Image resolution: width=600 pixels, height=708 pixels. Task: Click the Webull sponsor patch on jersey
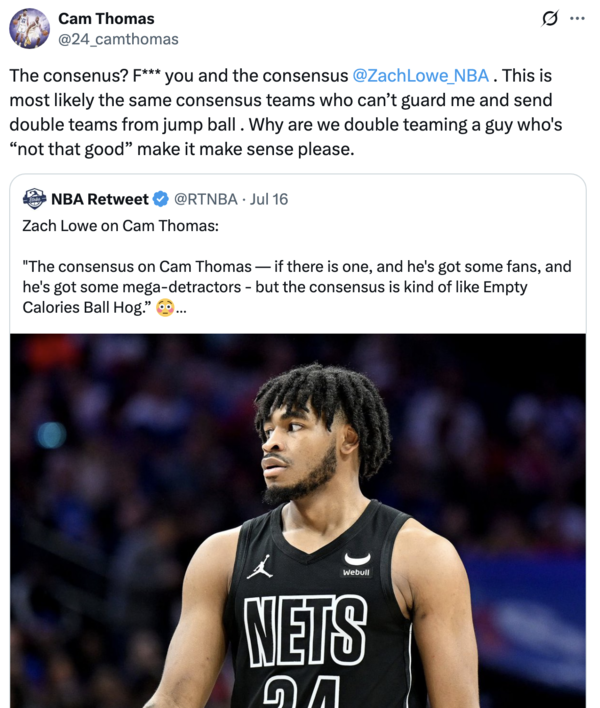[x=356, y=564]
